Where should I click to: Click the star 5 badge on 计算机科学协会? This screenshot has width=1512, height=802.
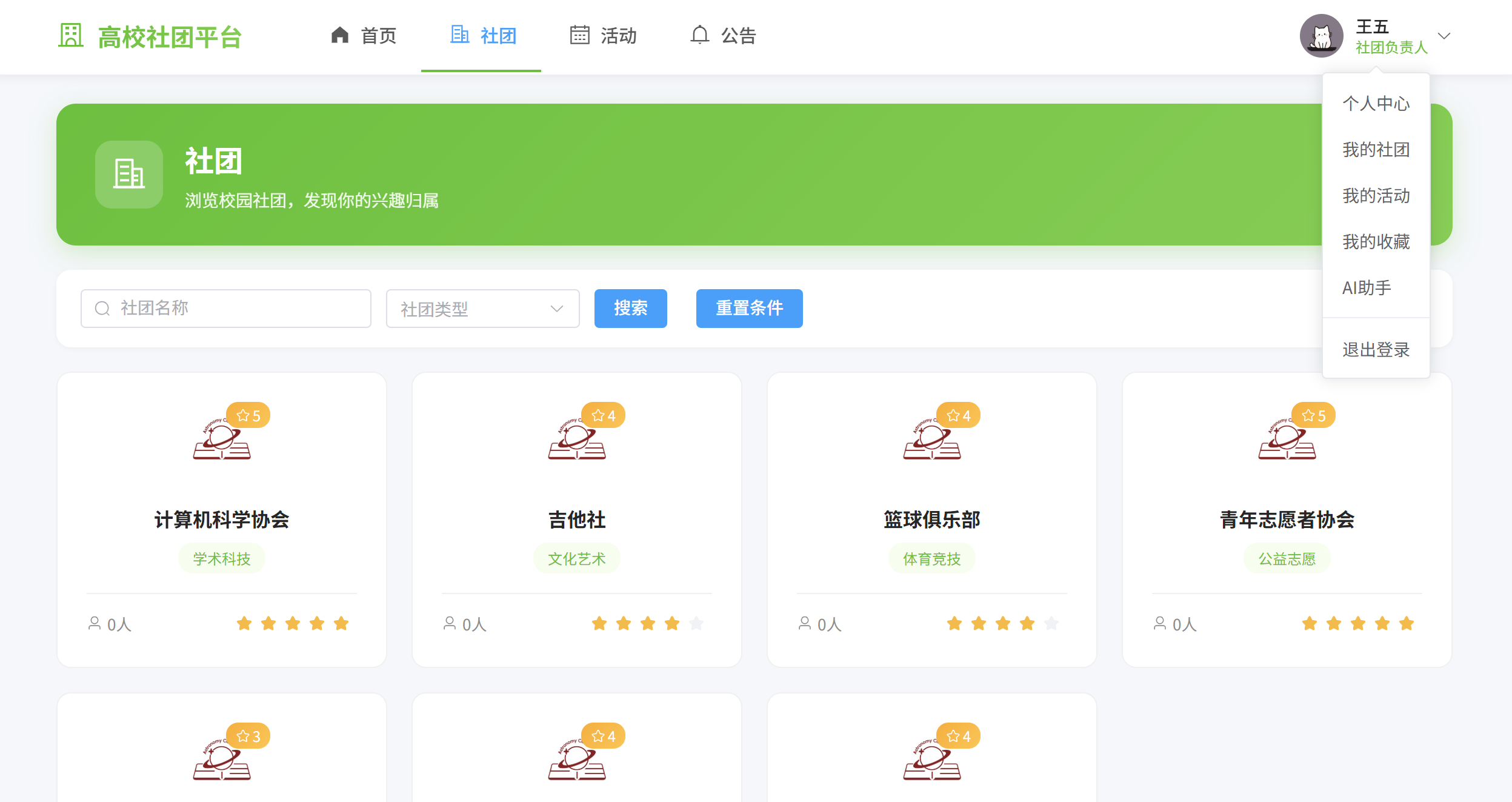[x=248, y=415]
